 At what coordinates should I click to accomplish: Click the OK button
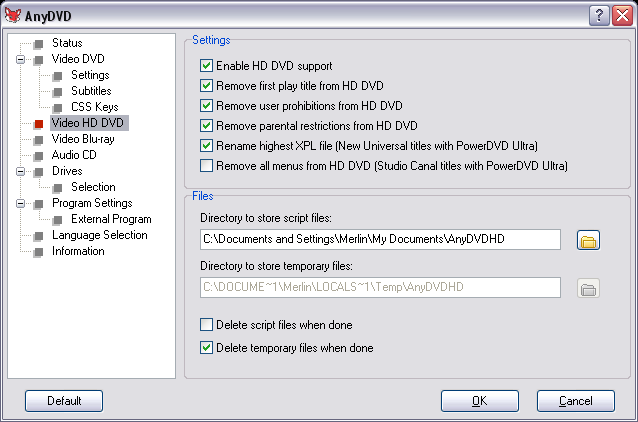click(480, 401)
